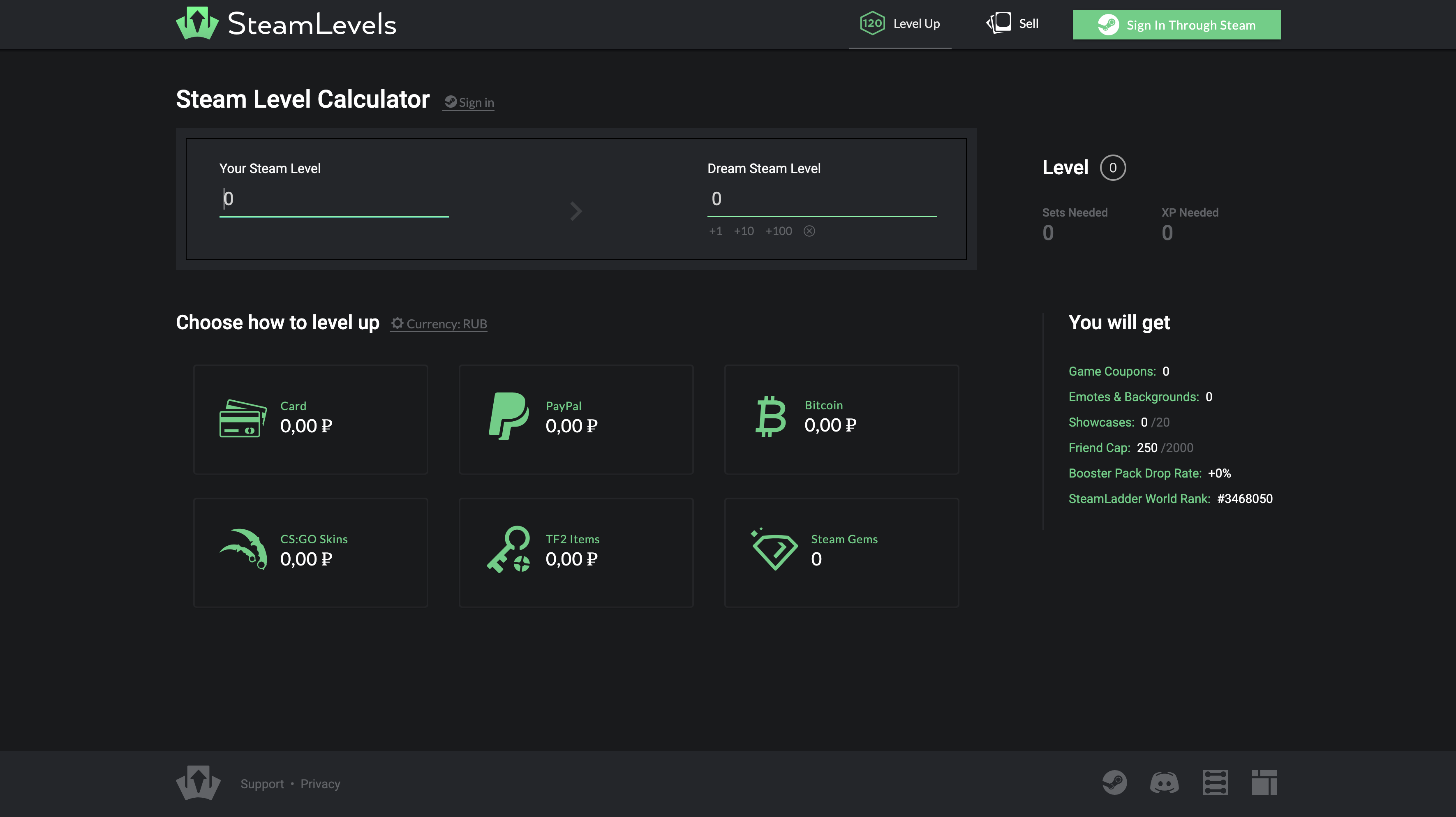Screen dimensions: 1456x817
Task: Focus the Dream Steam Level input
Action: point(822,199)
